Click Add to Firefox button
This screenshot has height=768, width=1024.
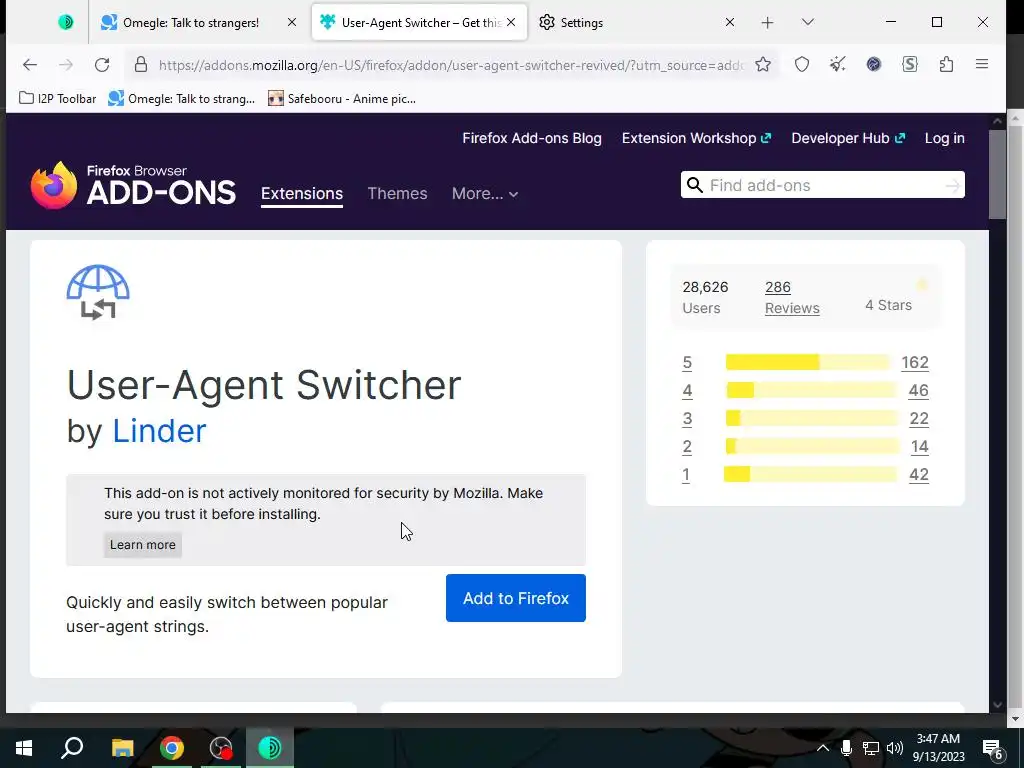(x=516, y=598)
